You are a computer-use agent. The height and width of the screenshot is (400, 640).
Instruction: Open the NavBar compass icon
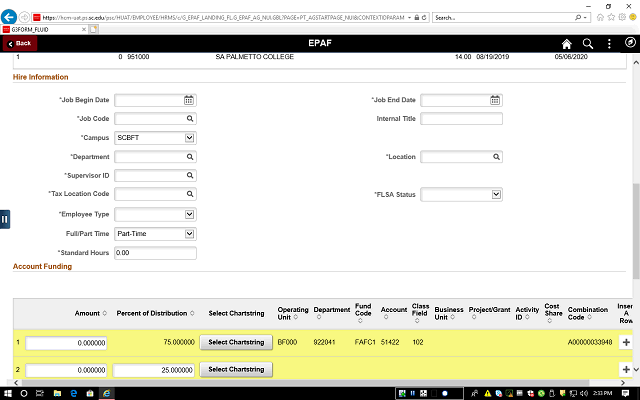[630, 42]
